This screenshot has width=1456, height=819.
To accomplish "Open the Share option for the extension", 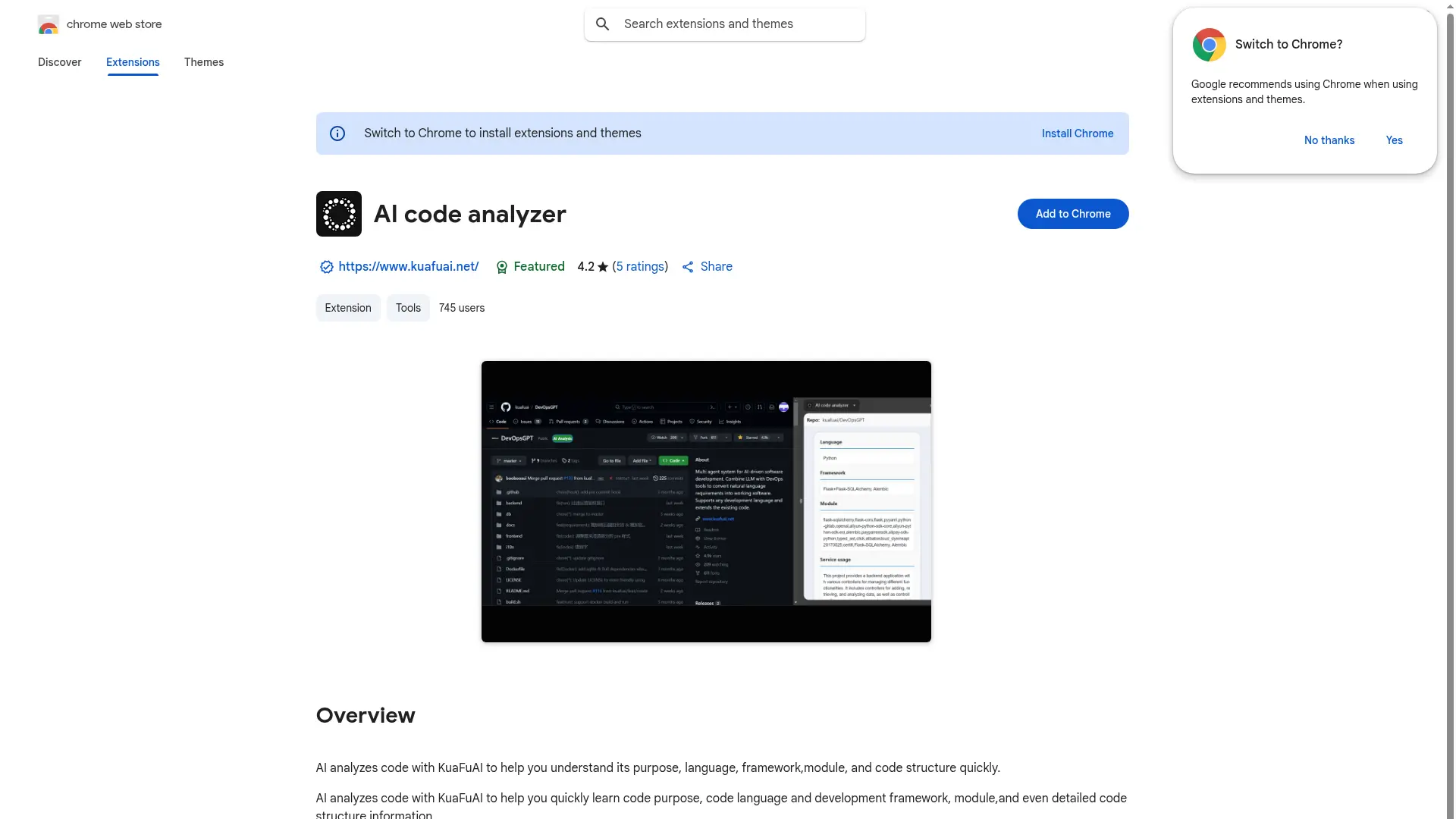I will [x=707, y=266].
